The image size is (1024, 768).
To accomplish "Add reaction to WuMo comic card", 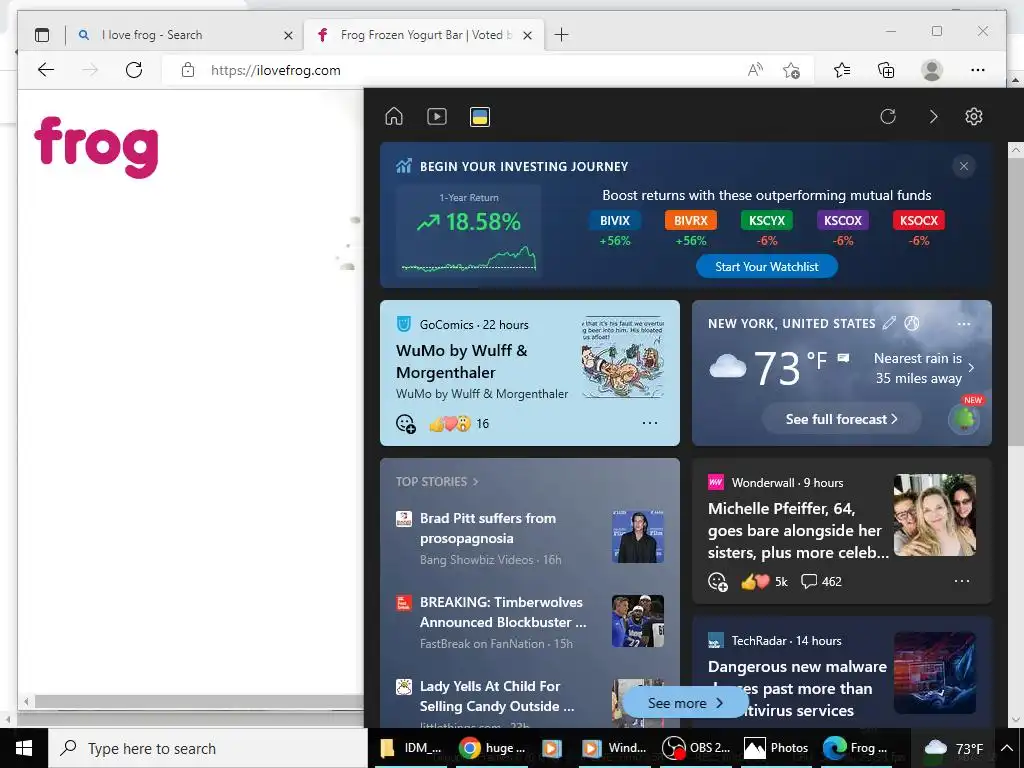I will point(406,423).
